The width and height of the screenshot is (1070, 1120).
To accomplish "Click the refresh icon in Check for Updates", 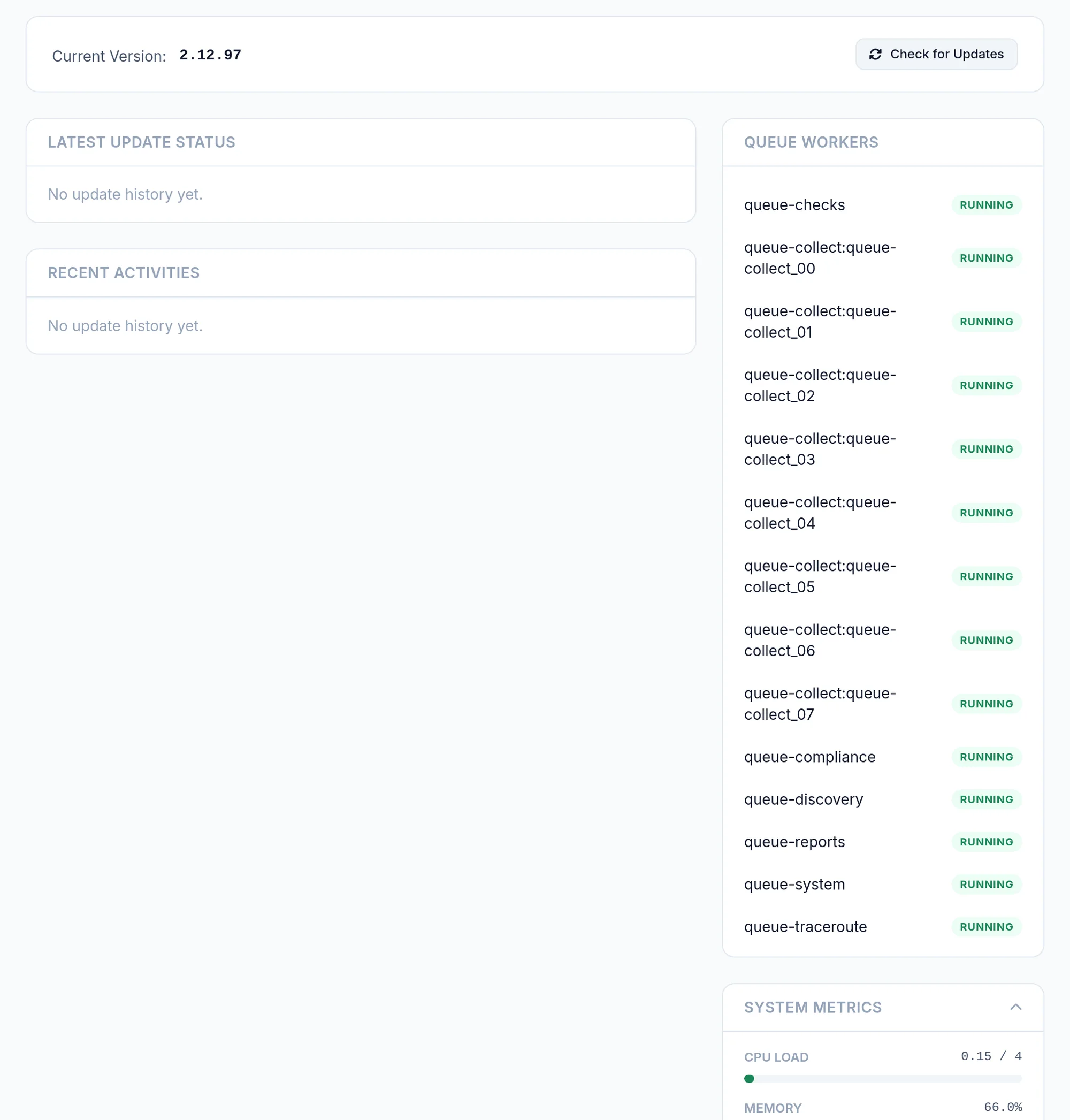I will tap(875, 54).
